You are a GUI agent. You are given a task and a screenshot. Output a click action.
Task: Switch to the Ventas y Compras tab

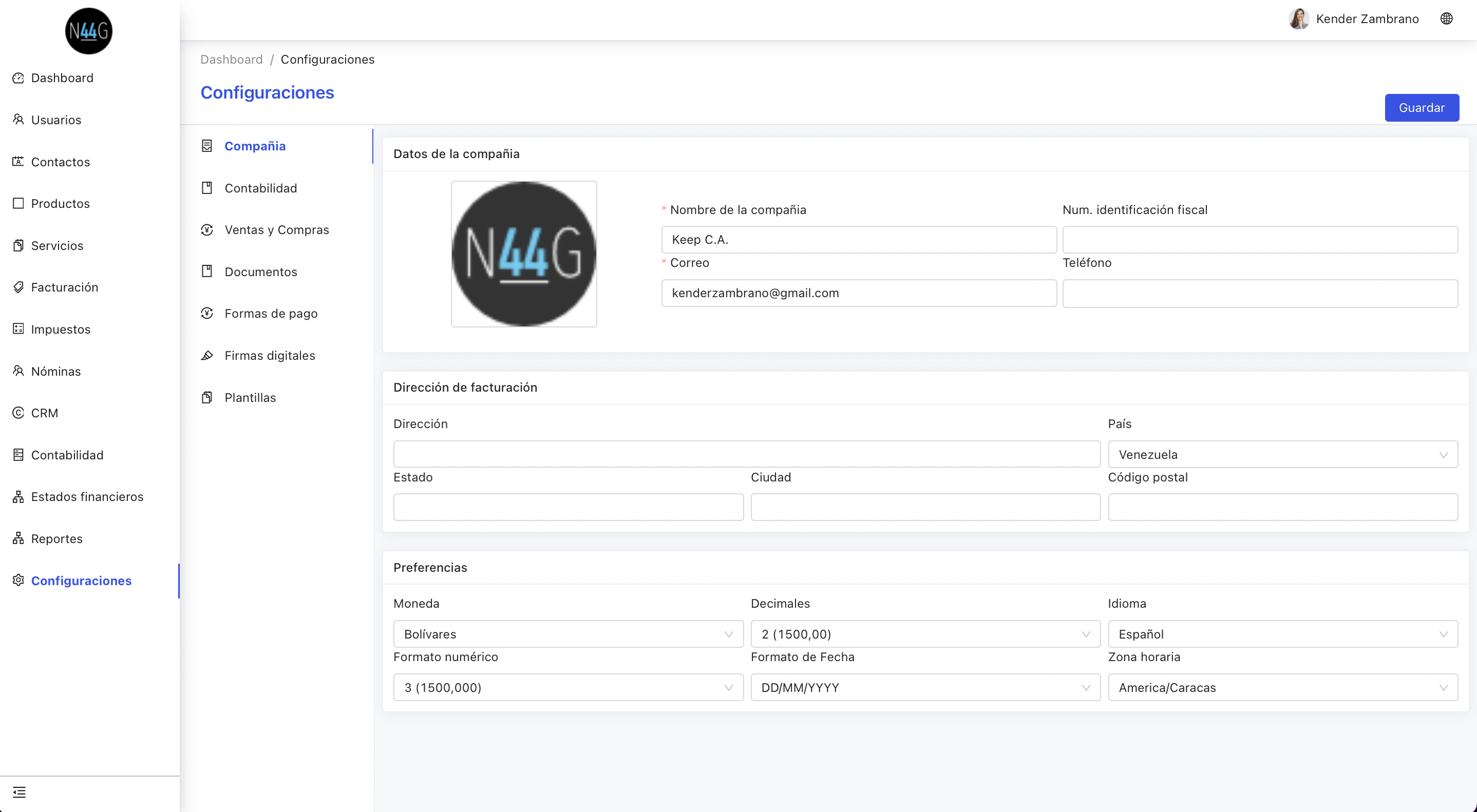pyautogui.click(x=277, y=230)
